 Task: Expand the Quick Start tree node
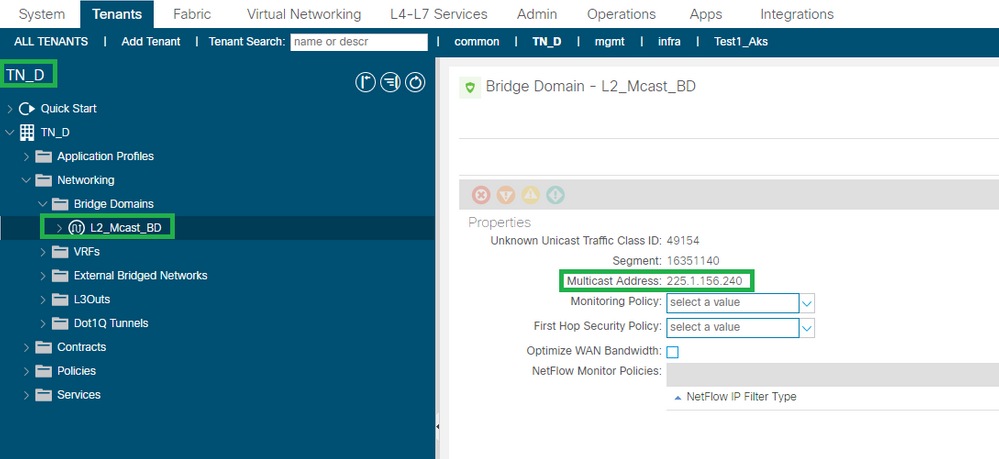click(10, 109)
